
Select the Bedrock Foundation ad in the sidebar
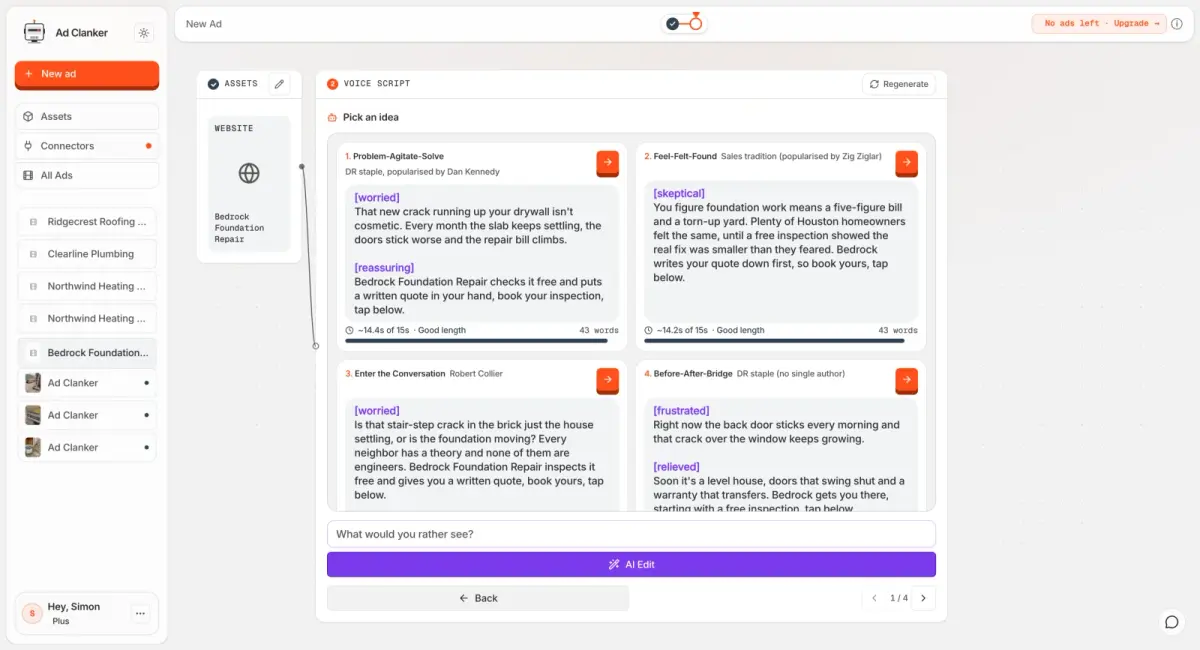pyautogui.click(x=87, y=353)
